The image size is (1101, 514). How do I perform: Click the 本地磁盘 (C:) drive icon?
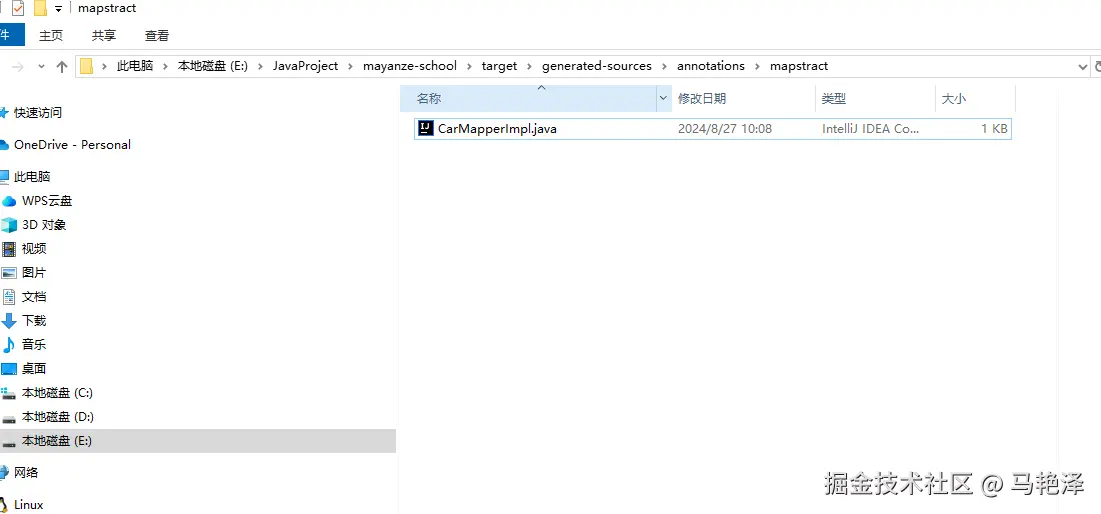[8, 393]
